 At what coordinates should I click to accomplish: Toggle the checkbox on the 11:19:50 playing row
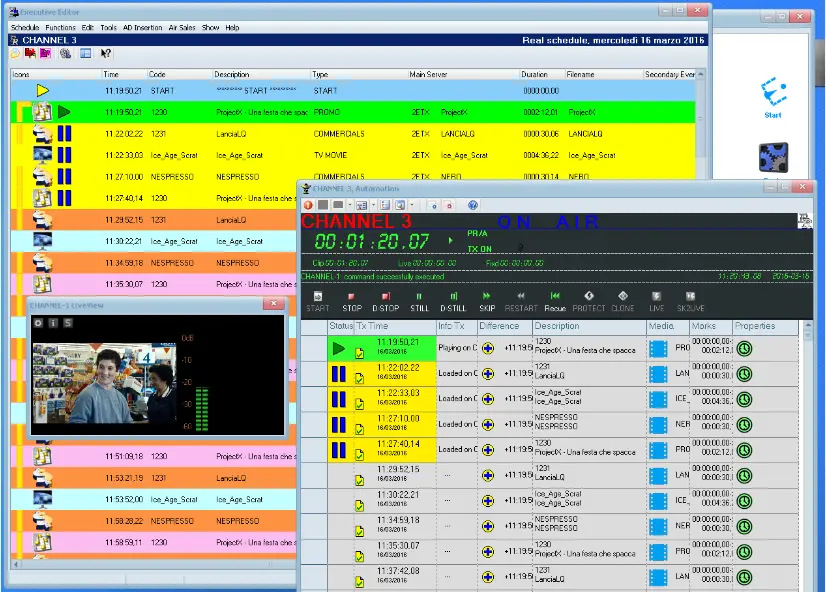pos(360,354)
